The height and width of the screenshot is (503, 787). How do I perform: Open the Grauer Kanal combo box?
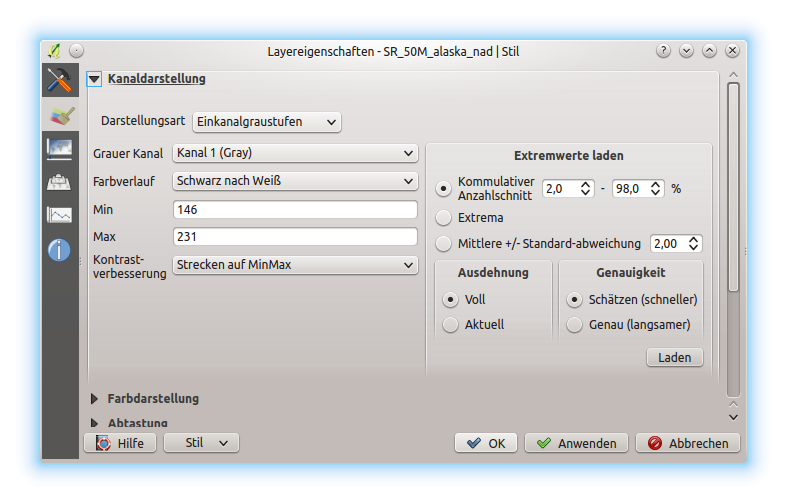[294, 153]
